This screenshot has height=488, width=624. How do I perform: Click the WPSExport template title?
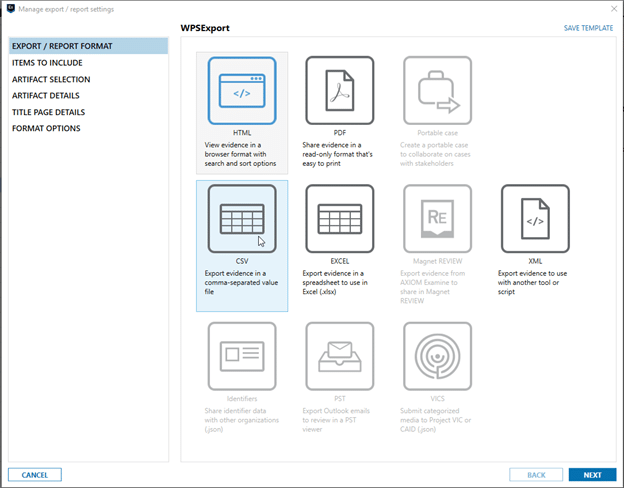tap(205, 28)
